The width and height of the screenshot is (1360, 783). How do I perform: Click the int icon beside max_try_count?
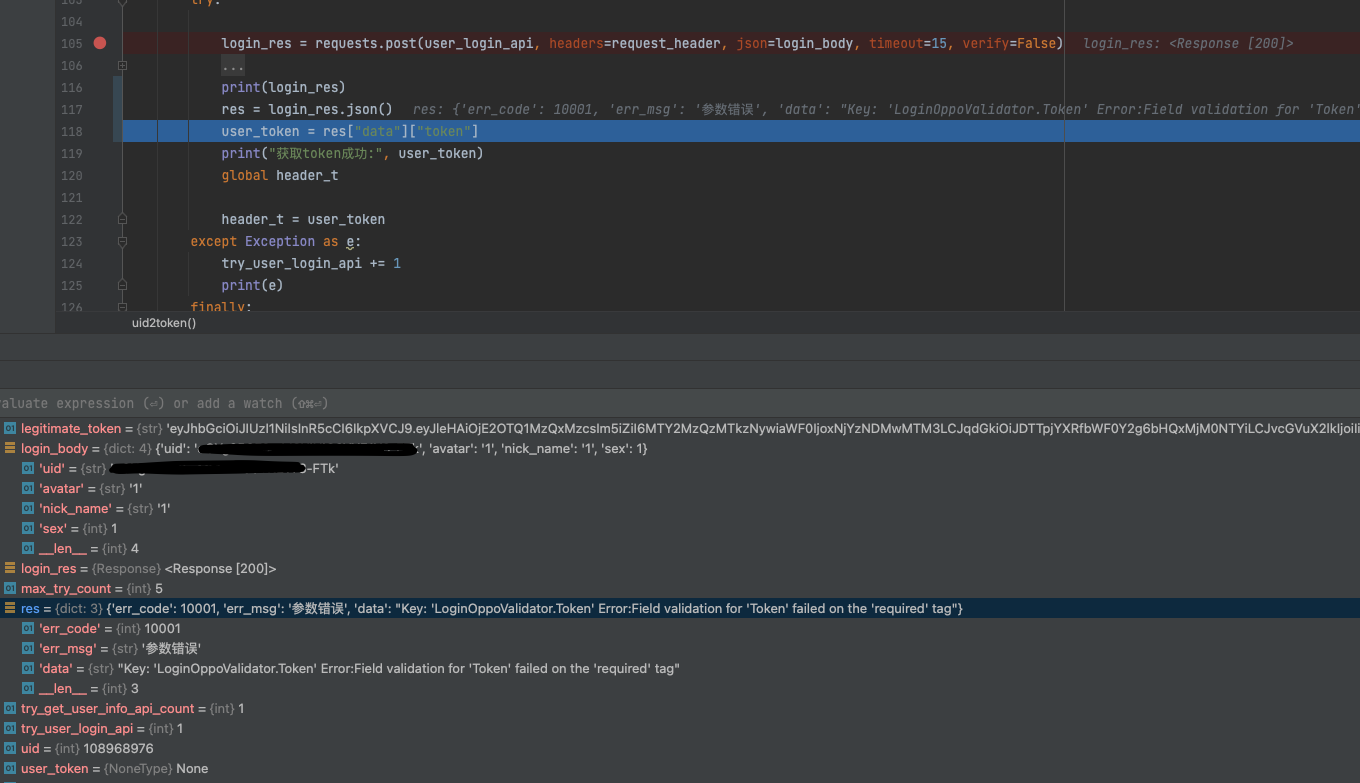(9, 588)
